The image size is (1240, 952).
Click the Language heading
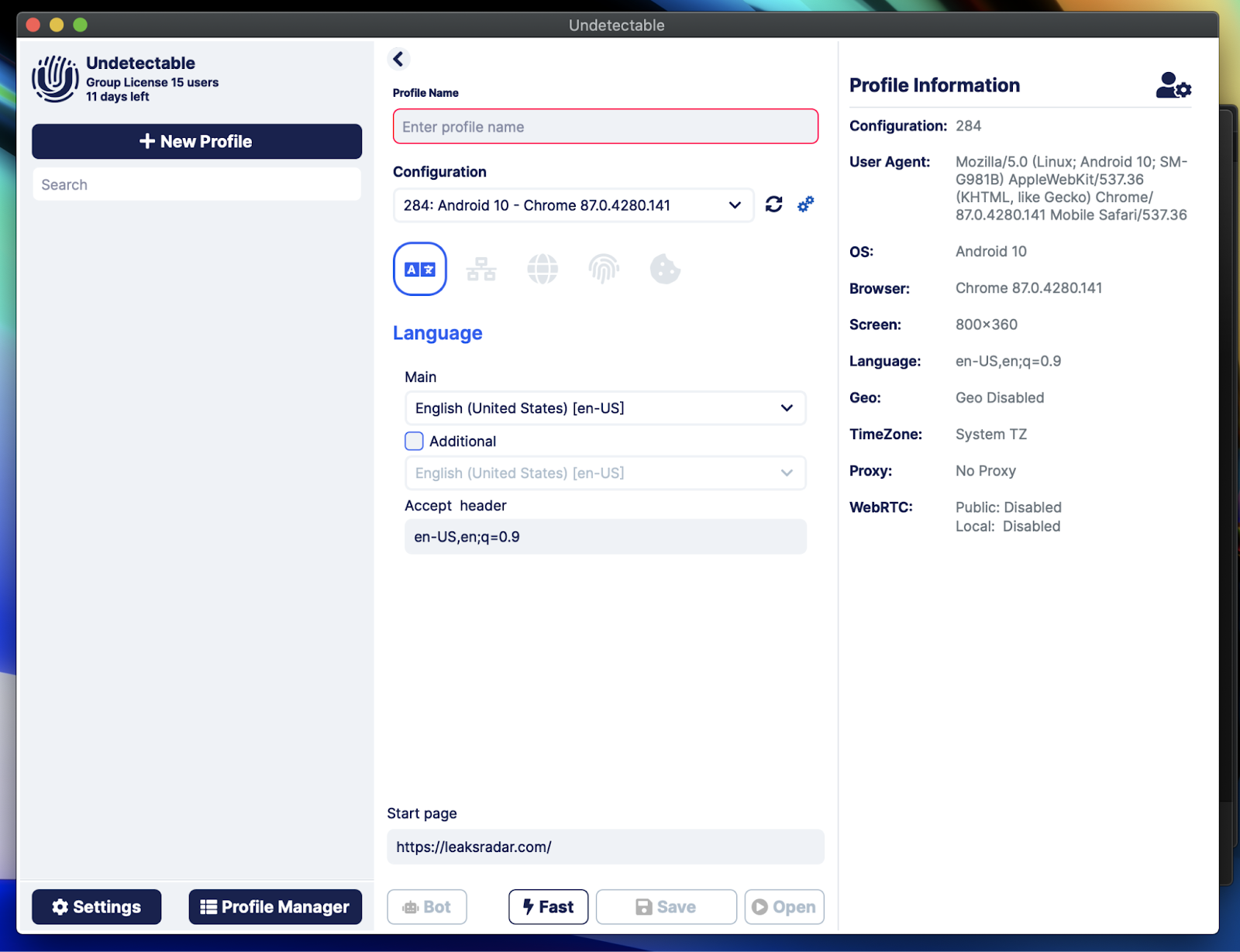click(438, 333)
